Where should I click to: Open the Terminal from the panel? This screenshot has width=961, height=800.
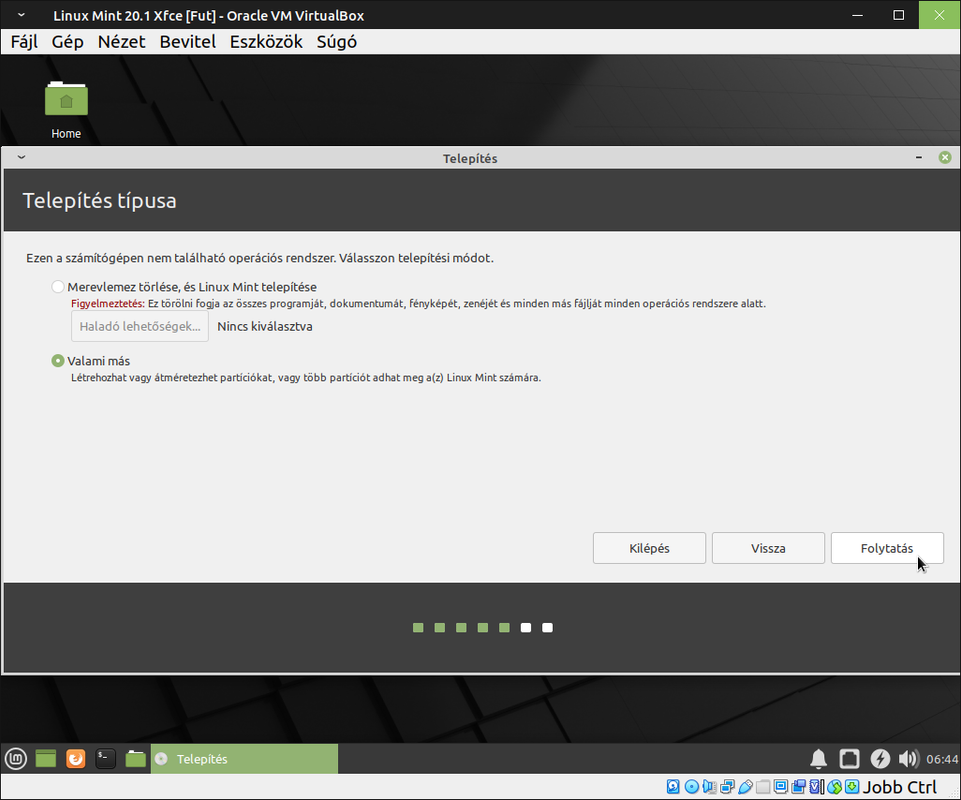coord(105,759)
